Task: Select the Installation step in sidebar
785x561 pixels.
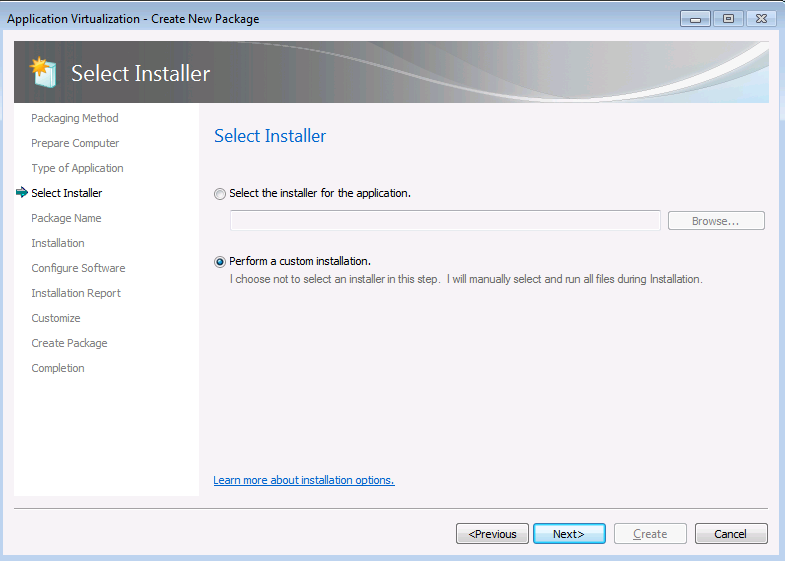Action: [58, 243]
